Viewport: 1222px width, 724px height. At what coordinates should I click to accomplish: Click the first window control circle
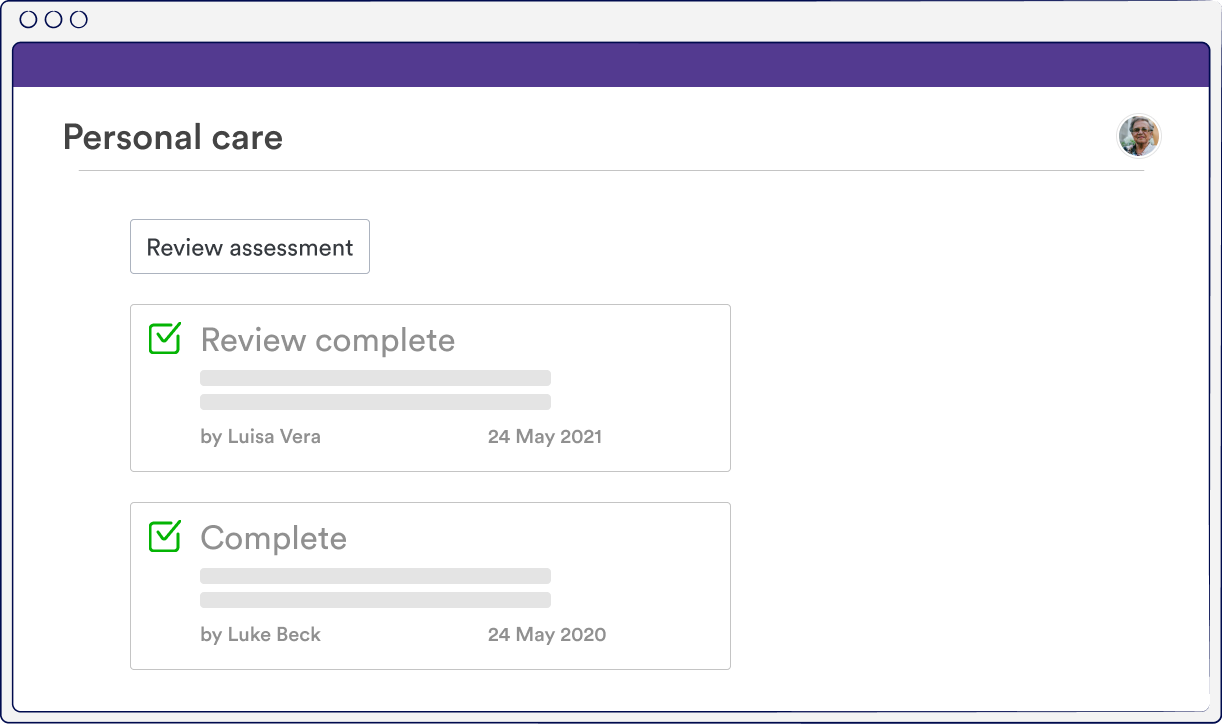(29, 19)
